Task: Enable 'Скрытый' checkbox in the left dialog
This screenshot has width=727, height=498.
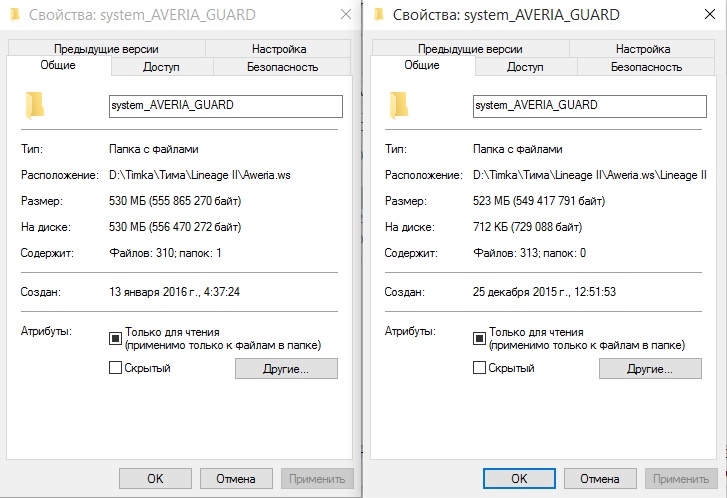Action: [115, 368]
